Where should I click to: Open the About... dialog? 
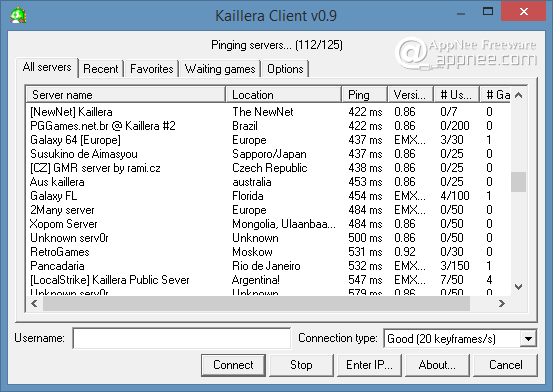tap(437, 365)
